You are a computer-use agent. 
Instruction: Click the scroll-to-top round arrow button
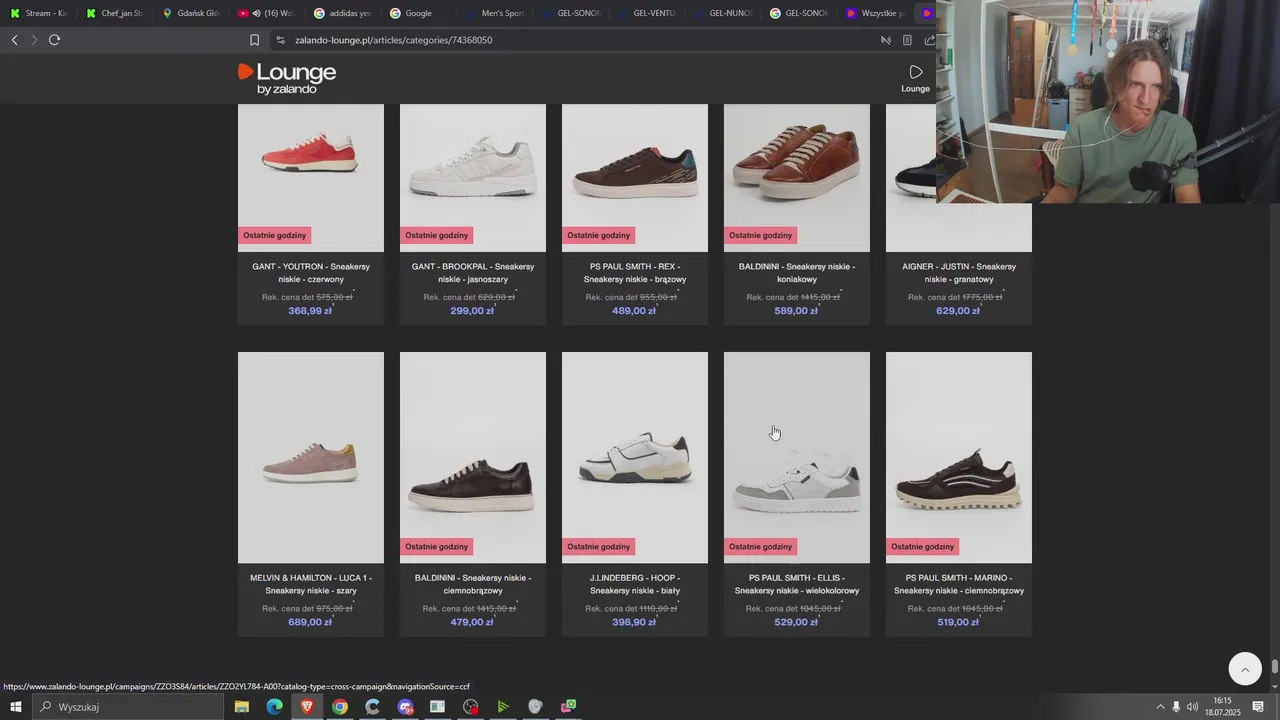(1245, 669)
